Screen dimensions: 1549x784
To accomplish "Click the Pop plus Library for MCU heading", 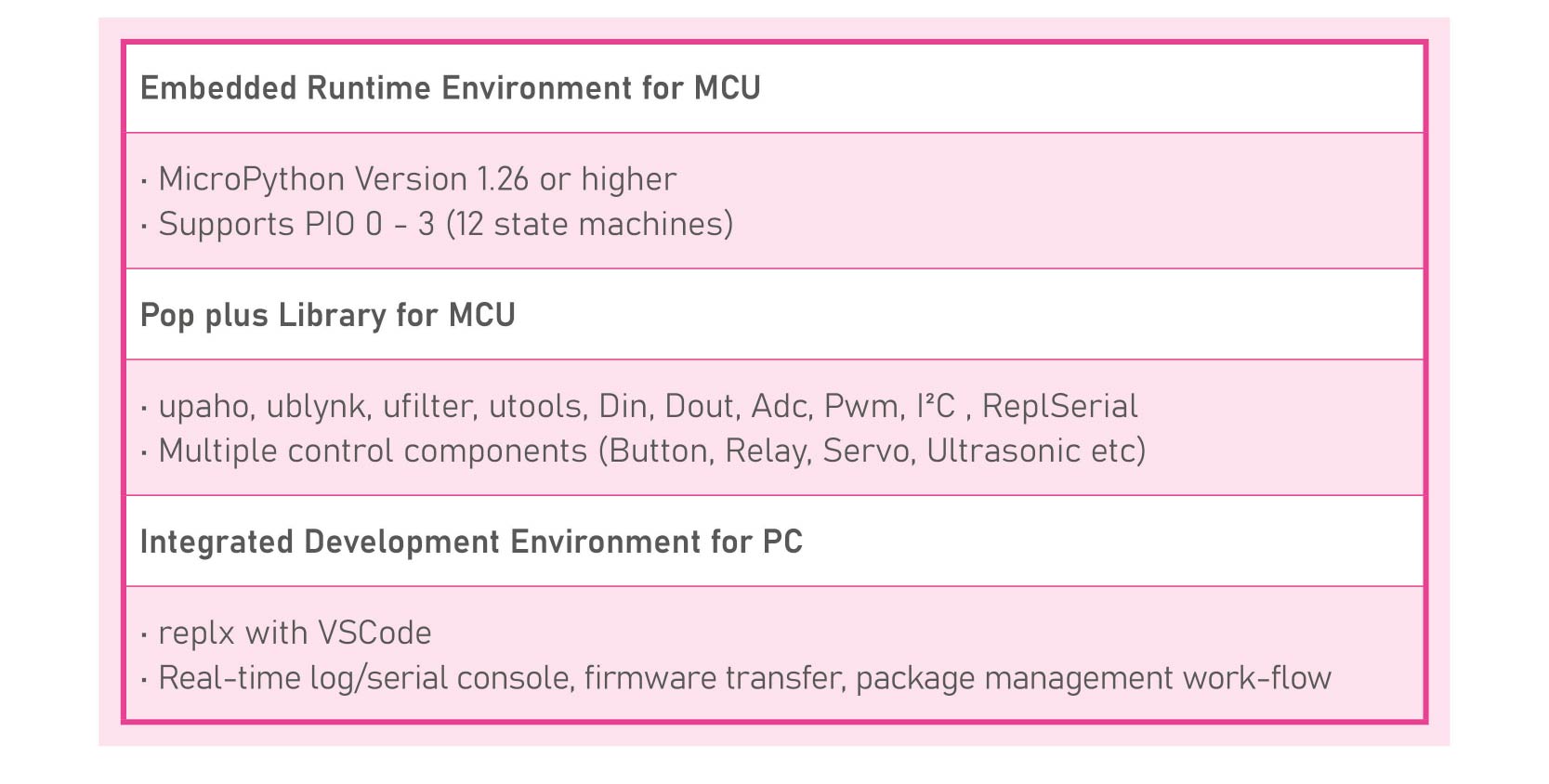I will point(327,315).
